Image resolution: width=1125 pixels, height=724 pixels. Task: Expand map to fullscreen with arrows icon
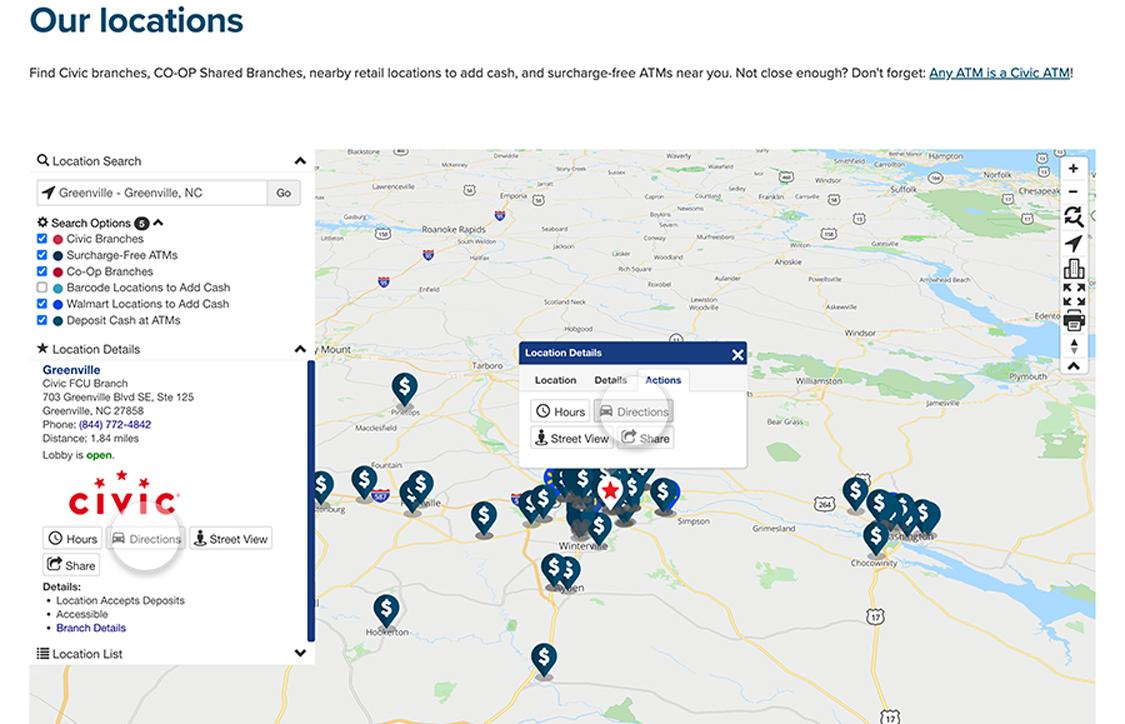(x=1073, y=295)
